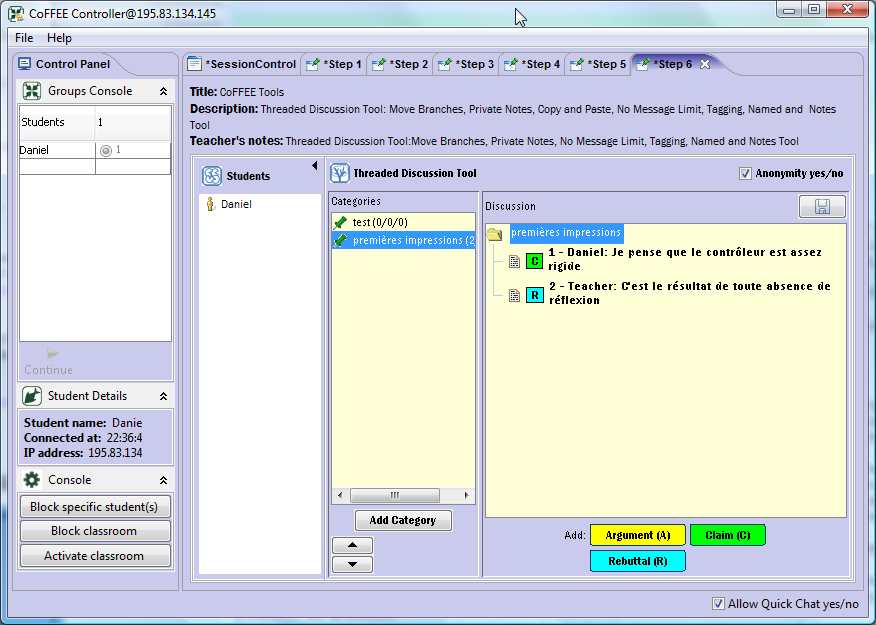Click the Block classroom button
The width and height of the screenshot is (876, 625).
coord(94,531)
